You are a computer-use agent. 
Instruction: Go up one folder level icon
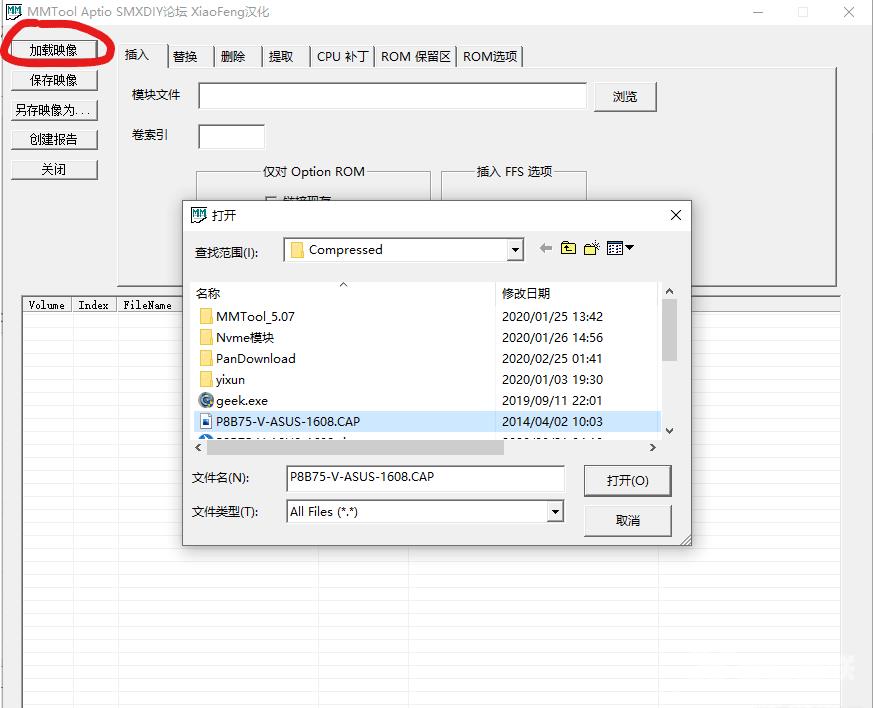click(x=568, y=248)
